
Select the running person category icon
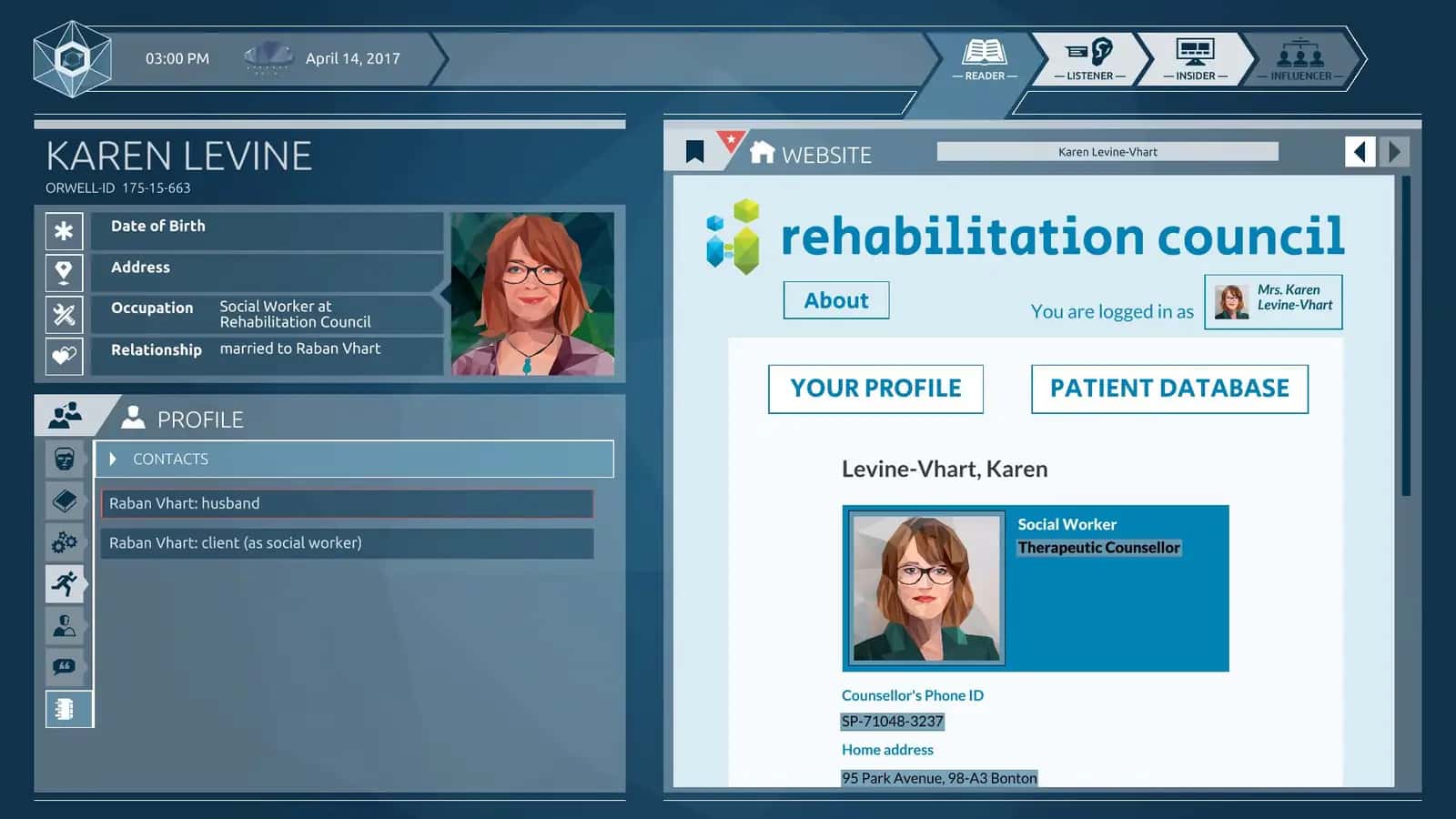tap(65, 583)
